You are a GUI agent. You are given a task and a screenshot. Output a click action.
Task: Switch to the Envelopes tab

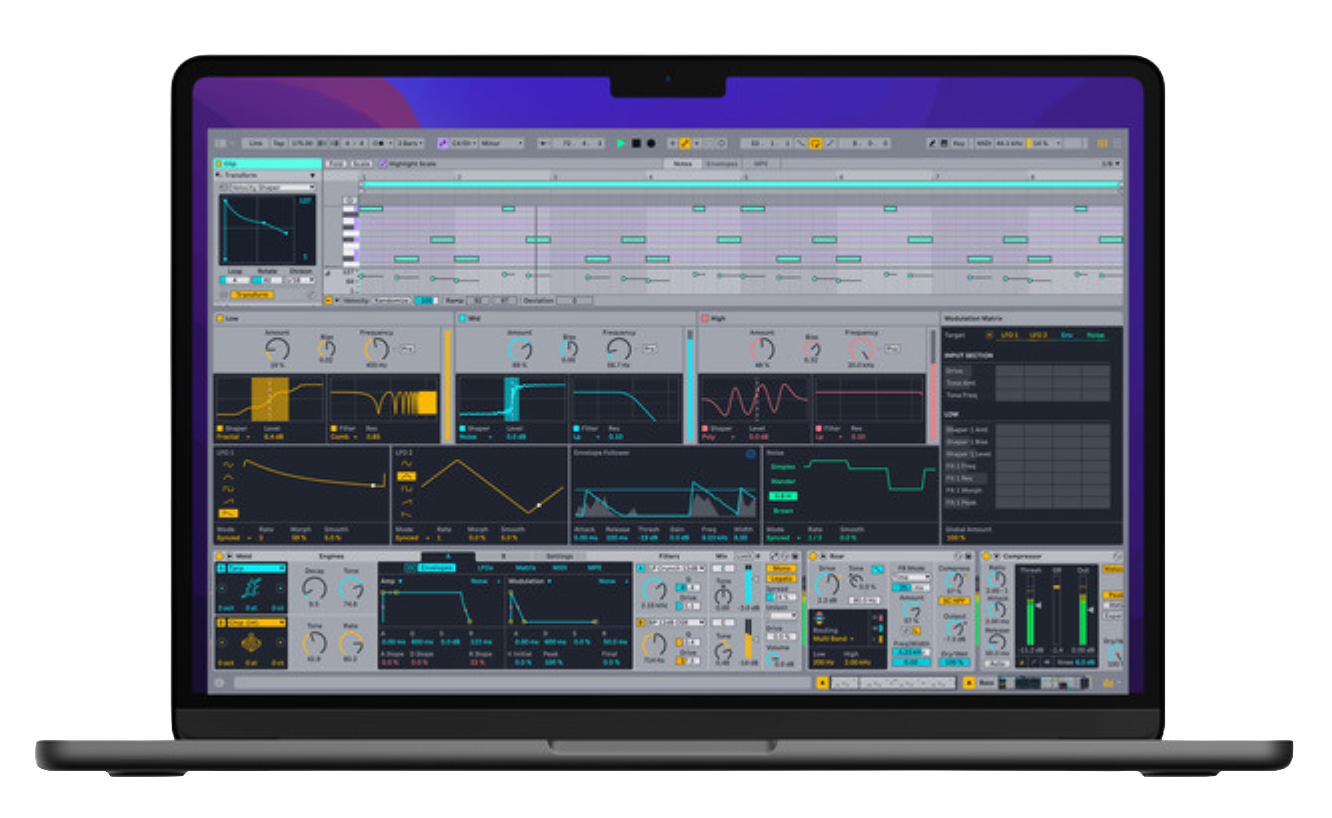click(721, 163)
